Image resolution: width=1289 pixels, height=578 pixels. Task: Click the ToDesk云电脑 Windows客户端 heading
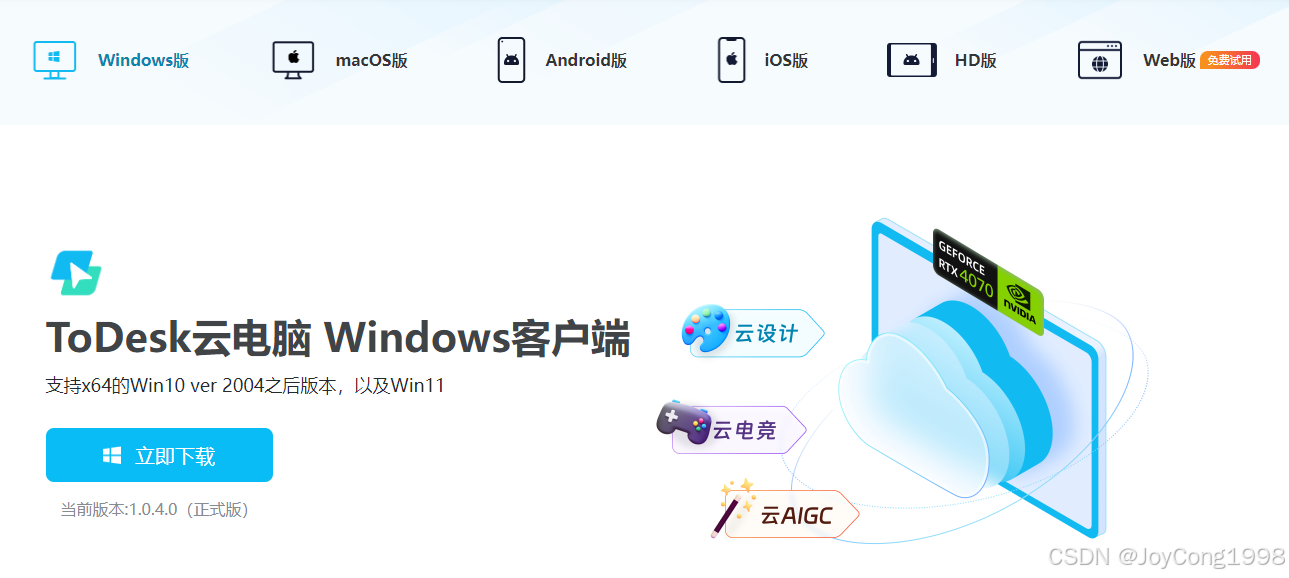[x=338, y=338]
